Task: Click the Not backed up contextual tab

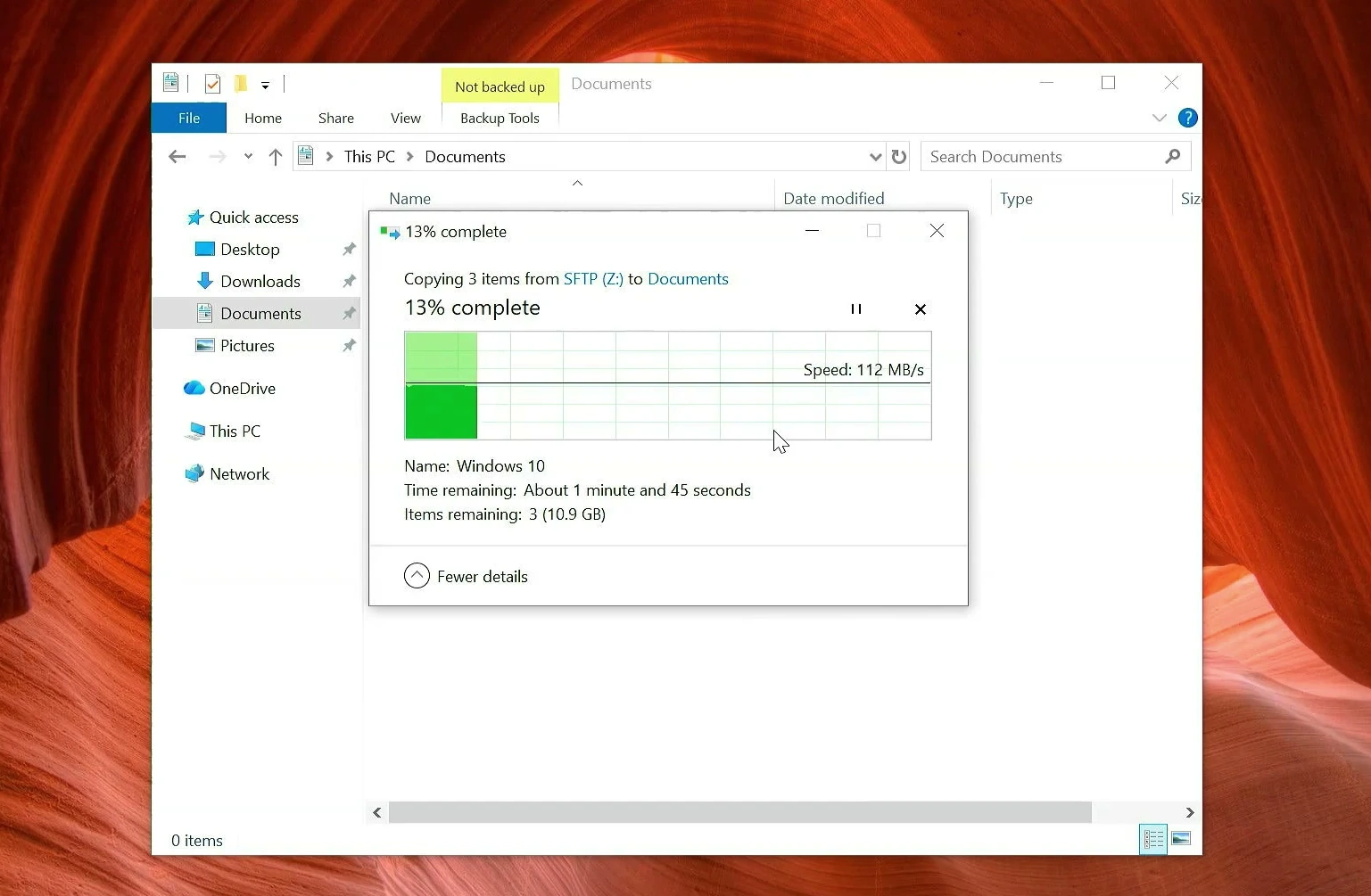Action: pos(500,86)
